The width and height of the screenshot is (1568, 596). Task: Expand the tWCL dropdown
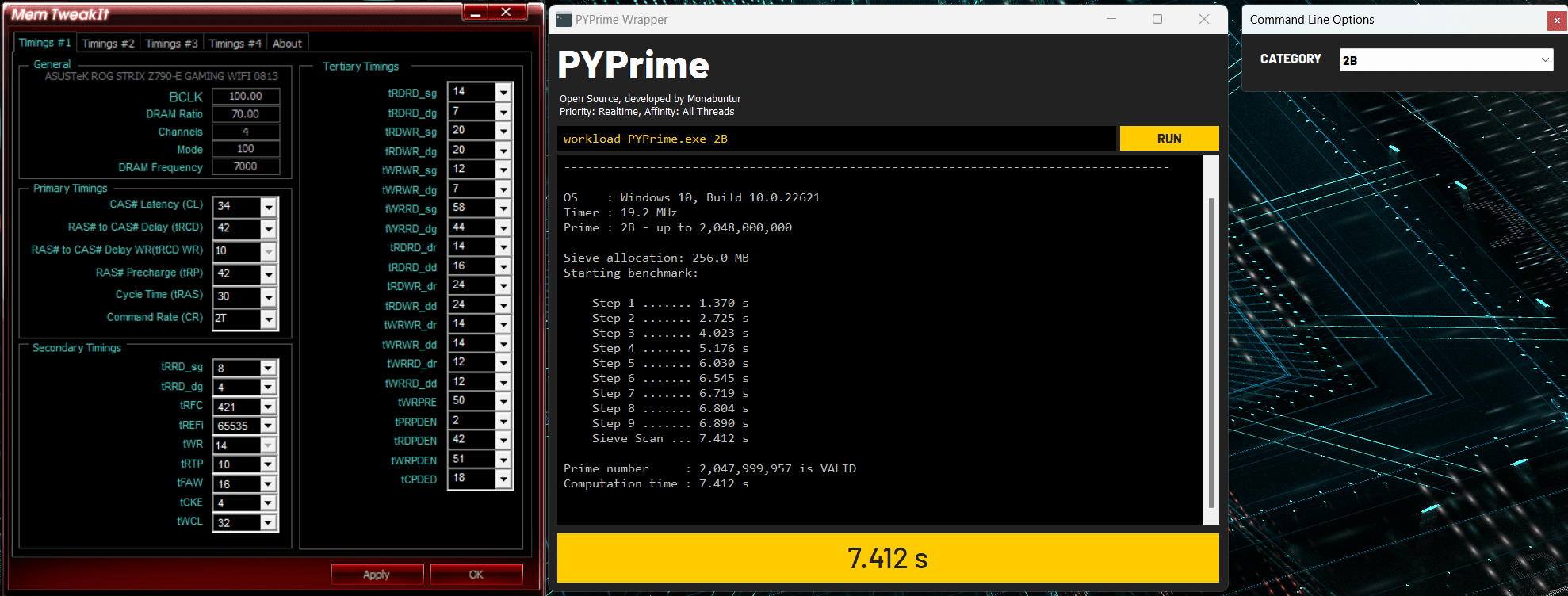[268, 523]
